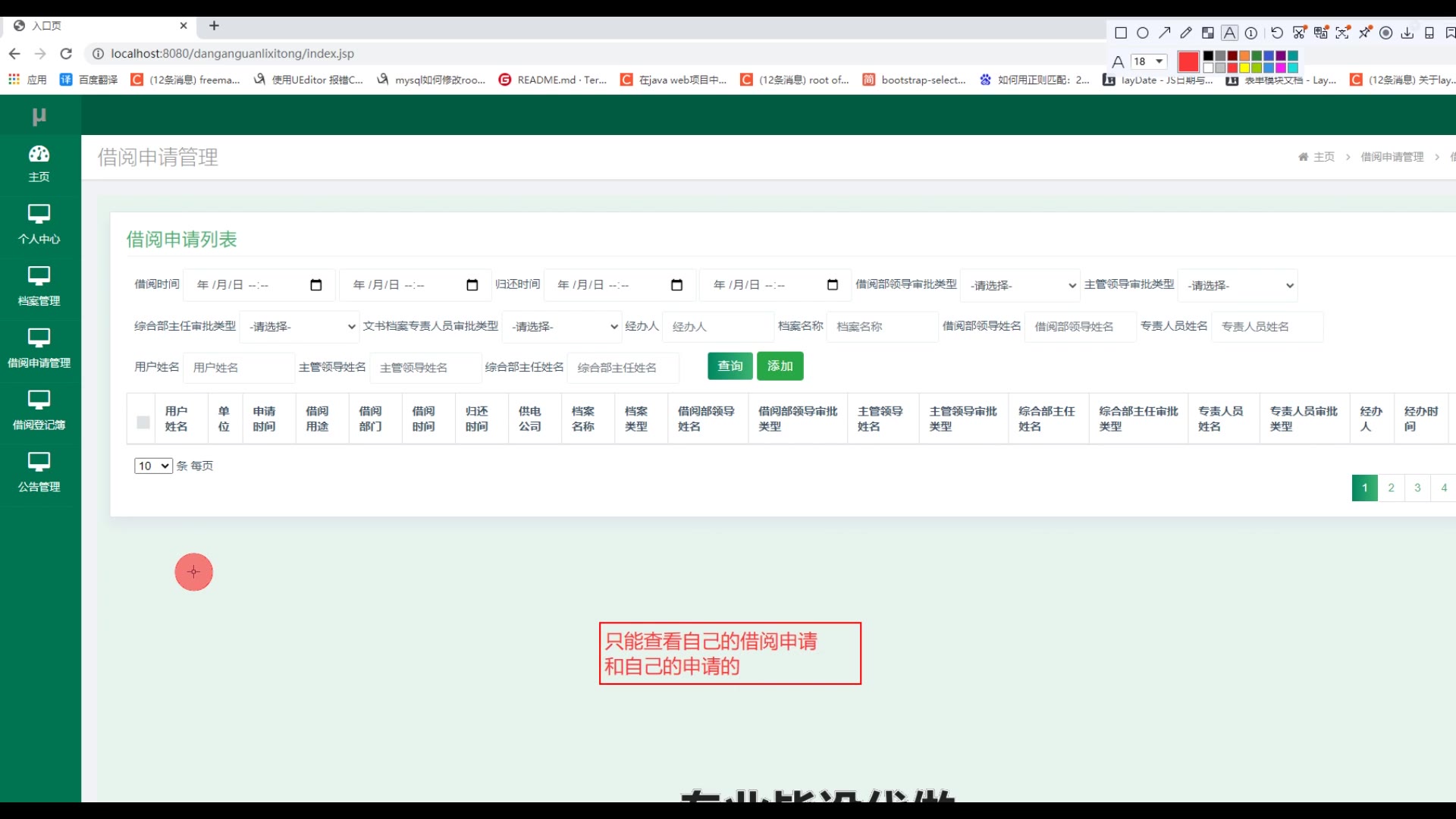Open the font size 18 dropdown
This screenshot has width=1456, height=819.
1148,61
